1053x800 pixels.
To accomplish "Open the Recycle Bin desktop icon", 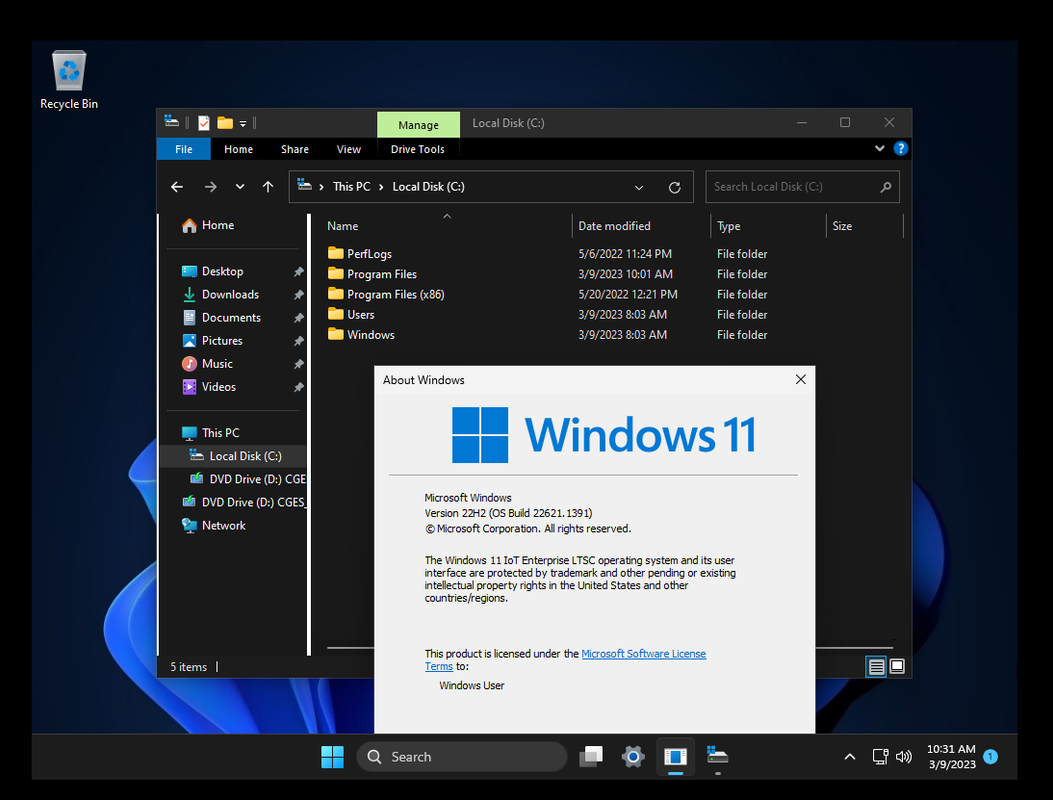I will pyautogui.click(x=68, y=79).
